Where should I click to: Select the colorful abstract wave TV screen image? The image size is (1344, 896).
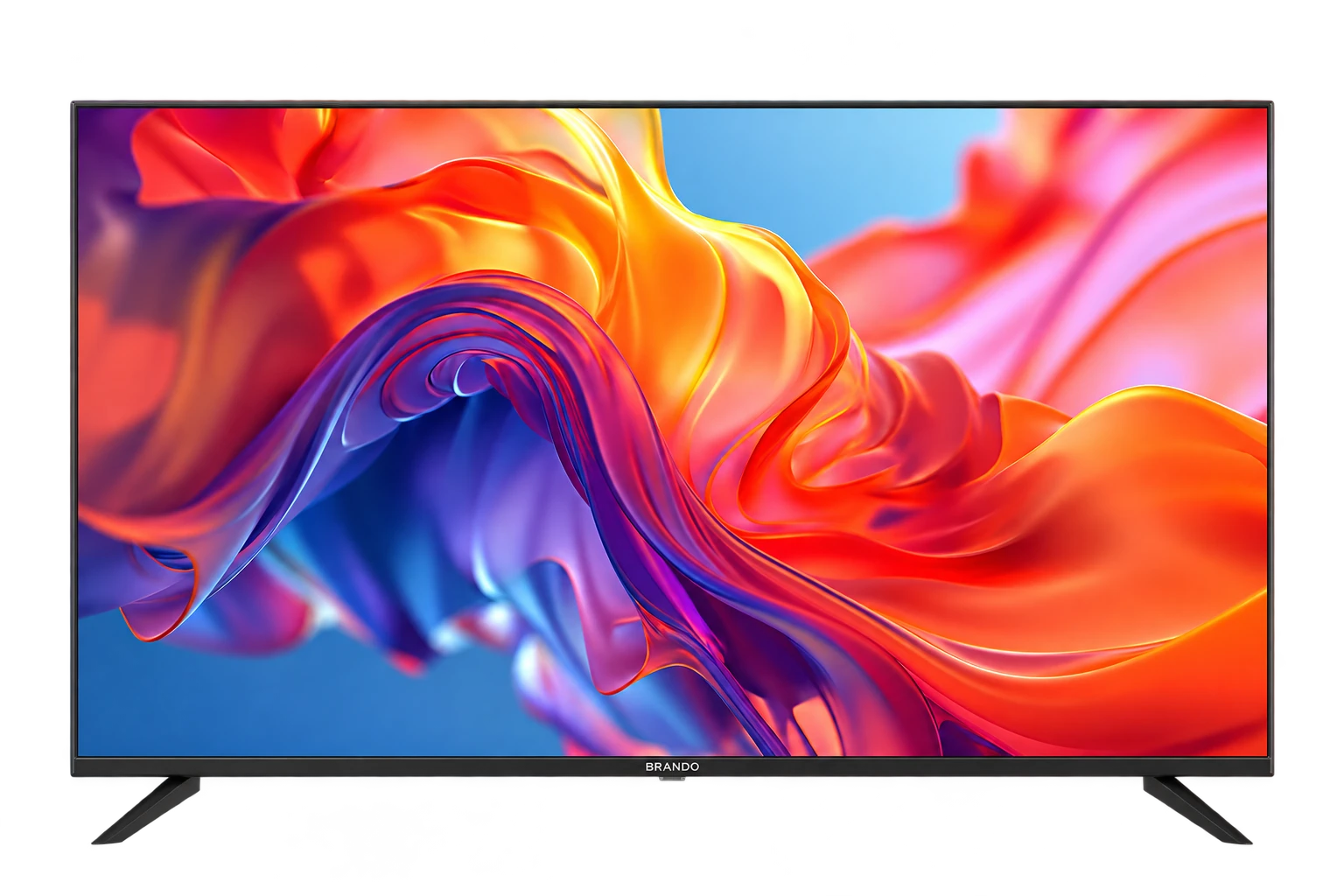tap(672, 431)
